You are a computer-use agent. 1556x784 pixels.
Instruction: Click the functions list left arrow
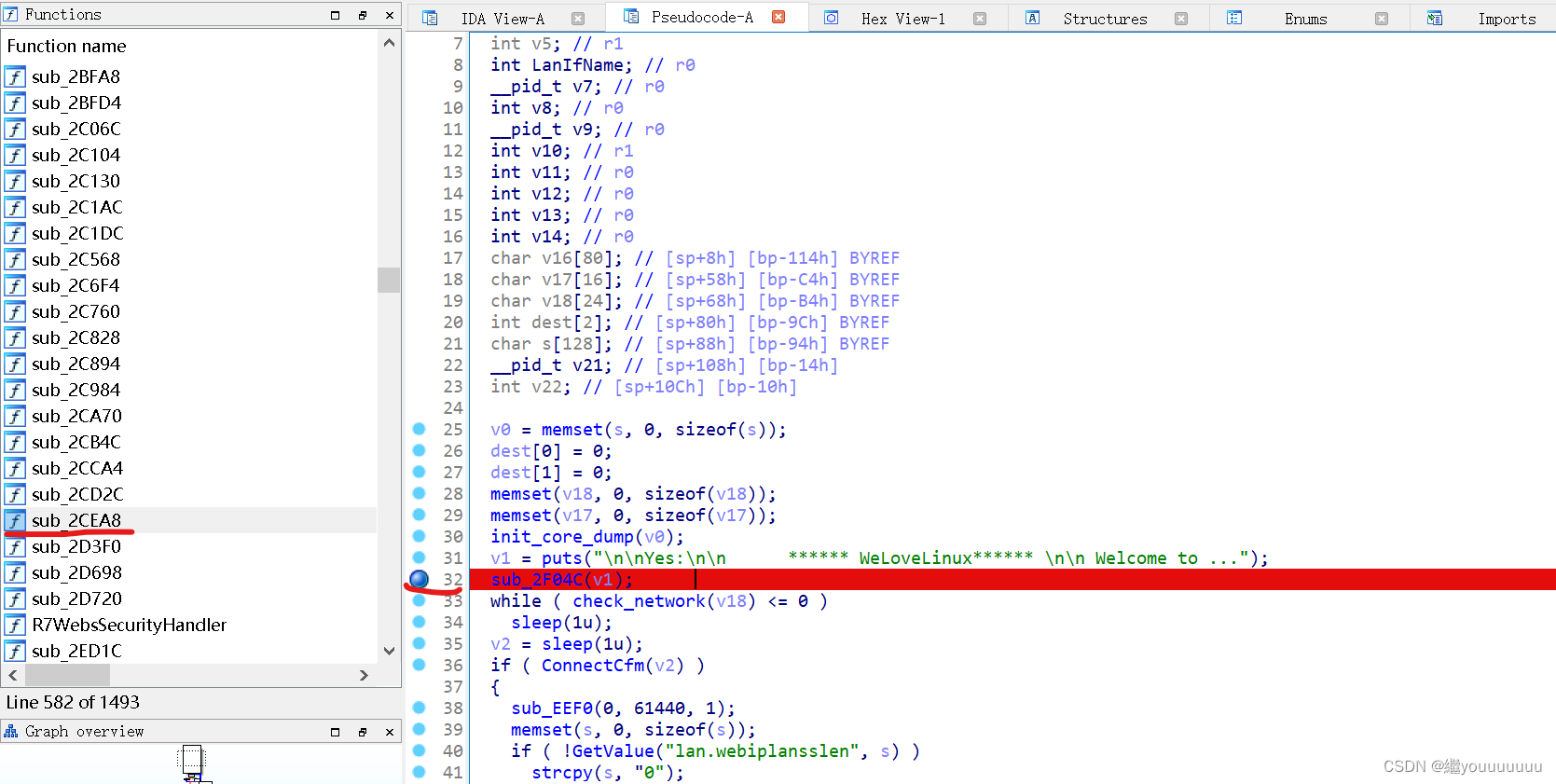[x=13, y=675]
